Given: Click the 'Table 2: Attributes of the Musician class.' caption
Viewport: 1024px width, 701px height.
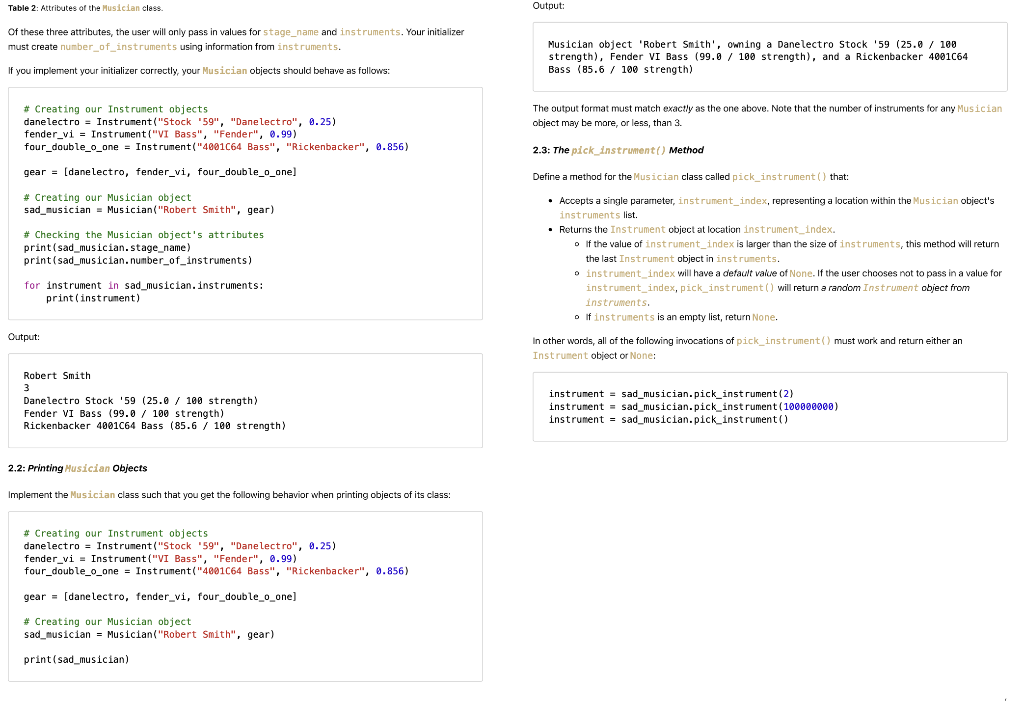Looking at the screenshot, I should pyautogui.click(x=86, y=8).
